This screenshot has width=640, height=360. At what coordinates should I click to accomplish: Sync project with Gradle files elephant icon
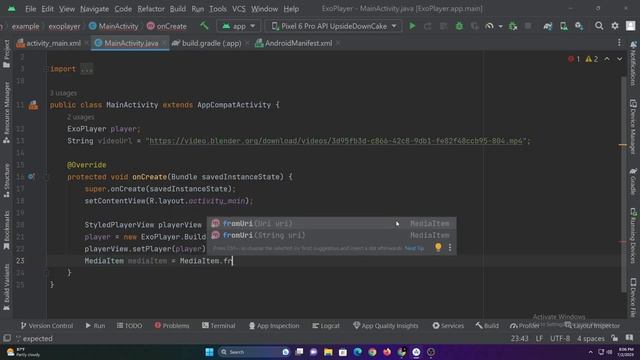[x=548, y=26]
